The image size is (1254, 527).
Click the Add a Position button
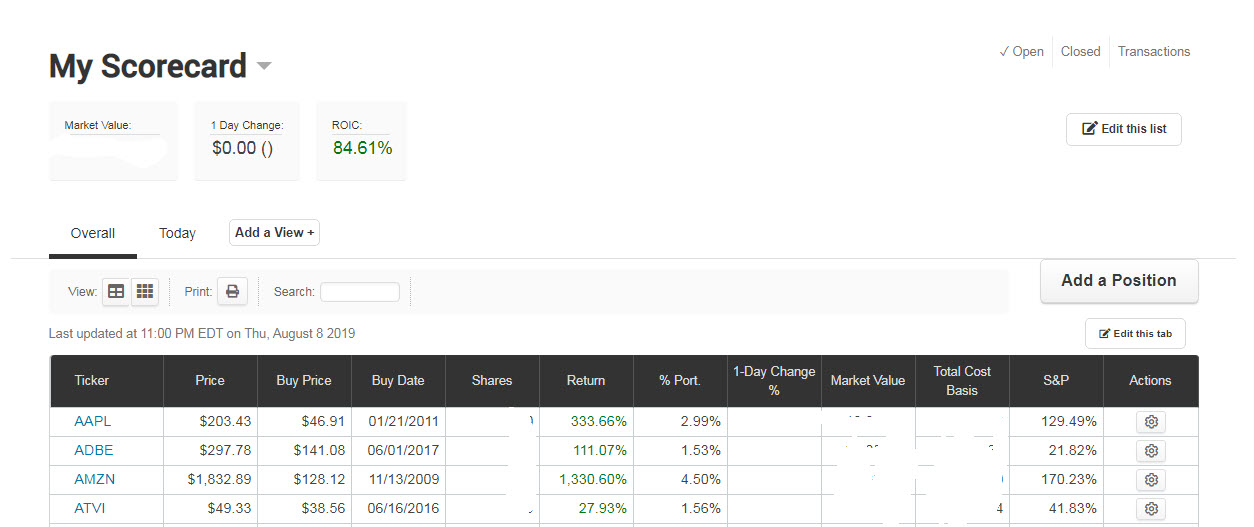tap(1119, 281)
